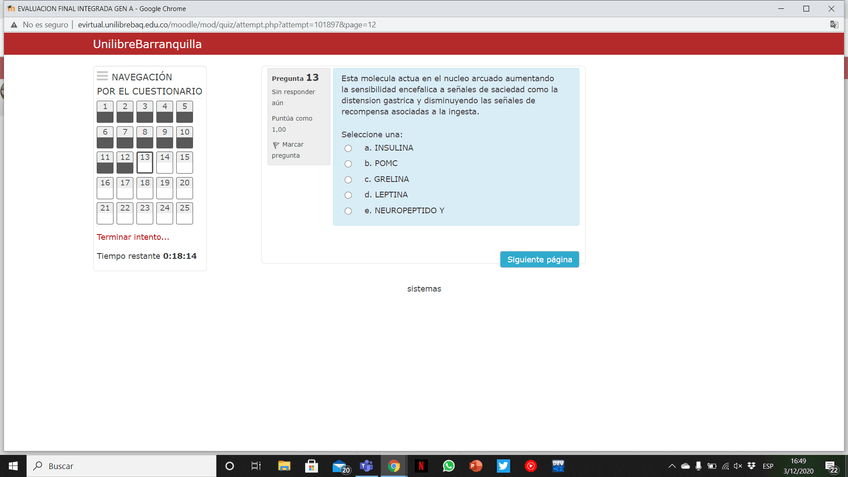The height and width of the screenshot is (477, 848).
Task: Click the not-secure warning icon
Action: point(14,25)
